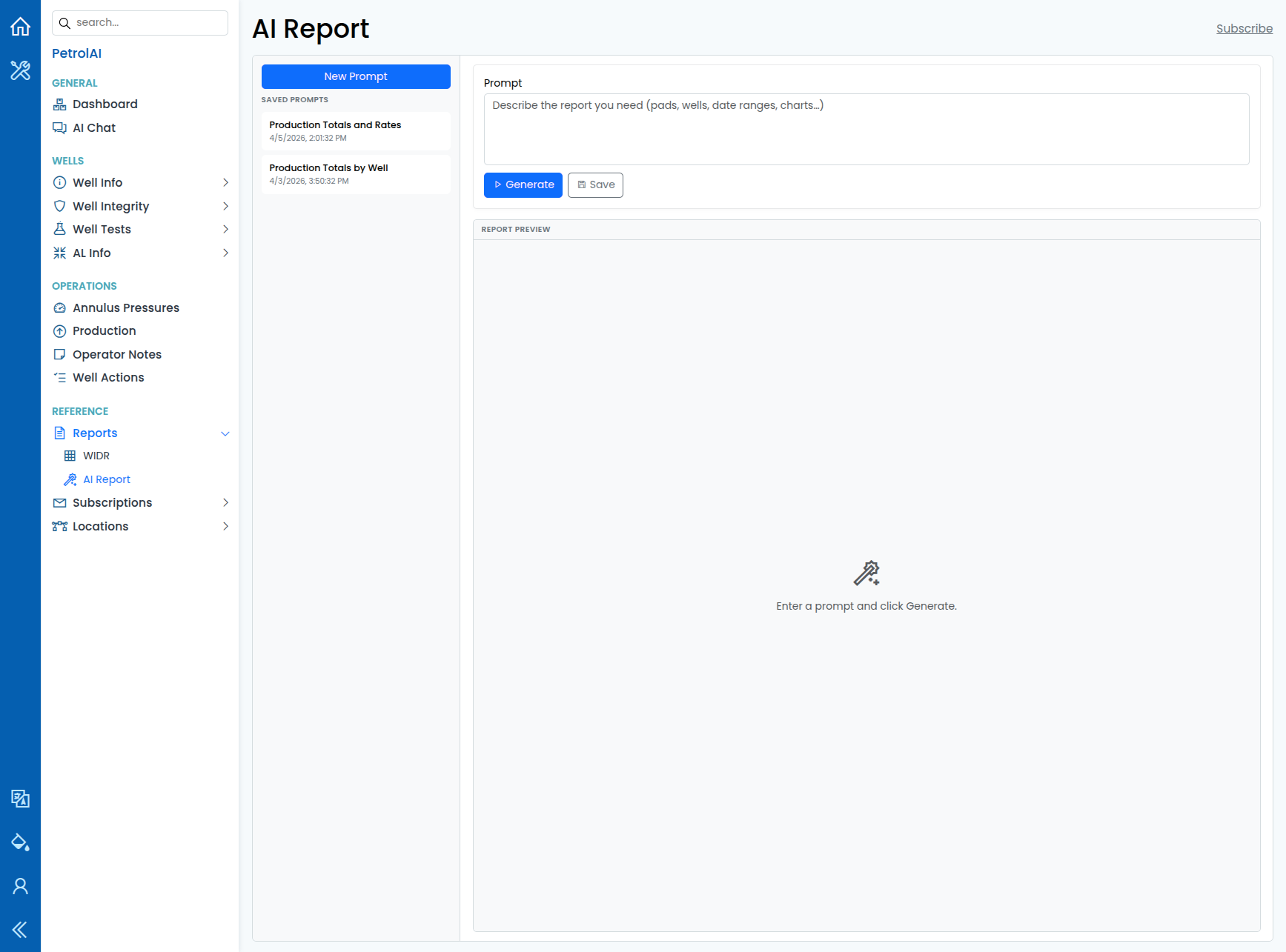Open saved prompt Production Totals by Well
This screenshot has height=952, width=1286.
(356, 174)
